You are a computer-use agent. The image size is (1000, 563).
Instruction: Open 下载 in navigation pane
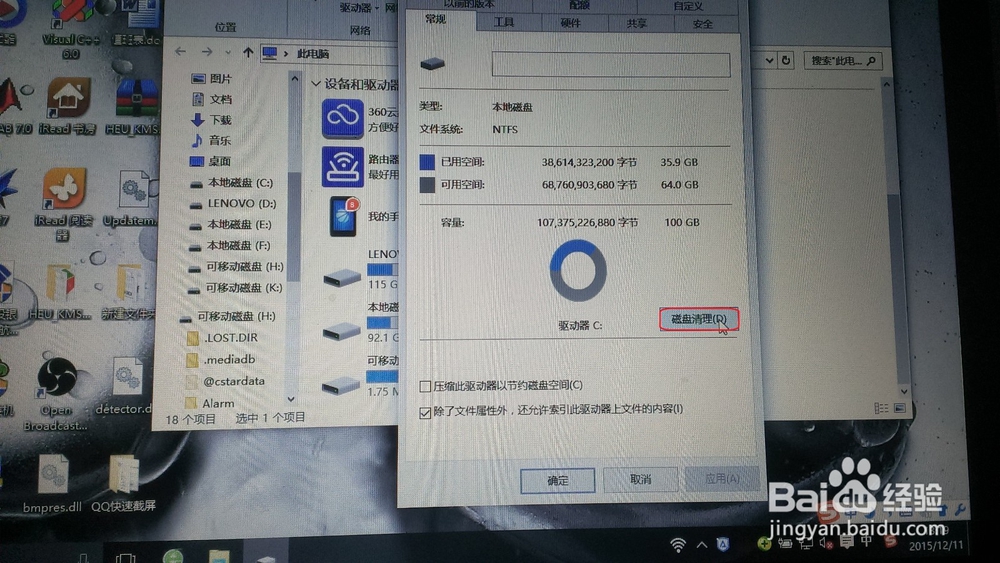pos(212,119)
